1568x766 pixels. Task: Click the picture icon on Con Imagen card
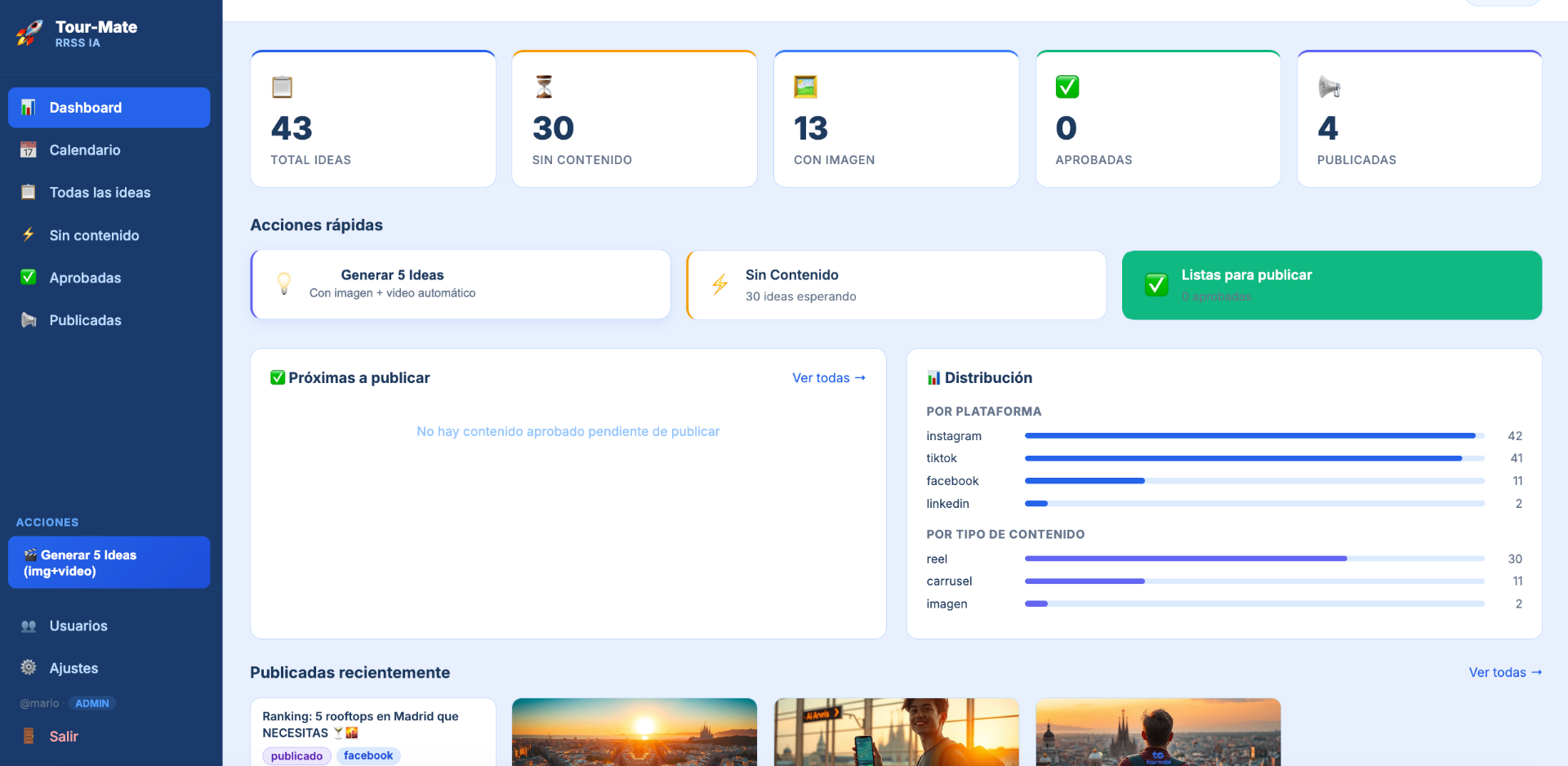pos(805,87)
